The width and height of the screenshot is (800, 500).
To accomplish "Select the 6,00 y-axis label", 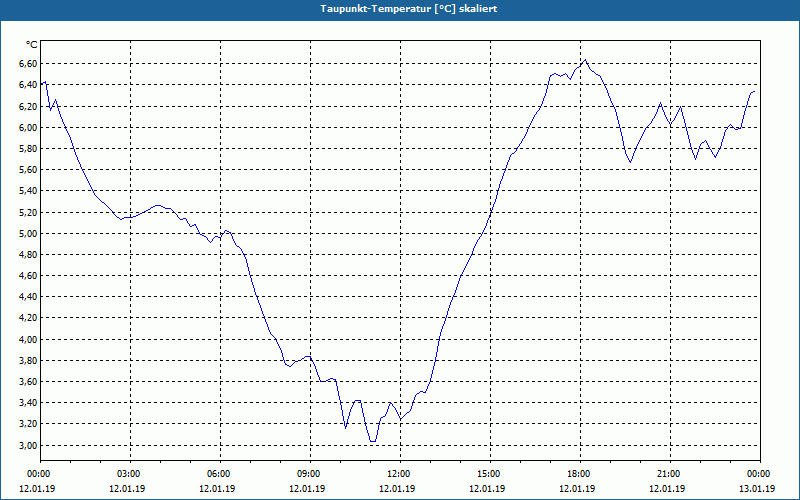I will click(28, 128).
